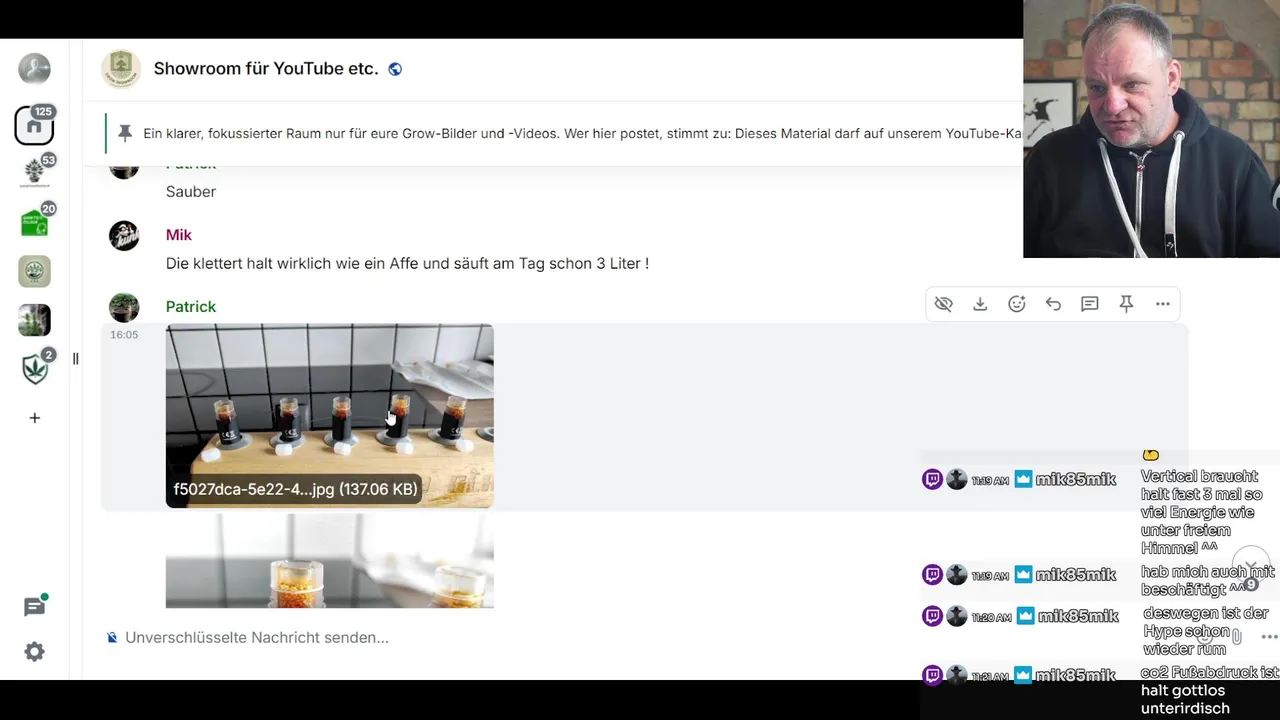This screenshot has width=1280, height=720.
Task: Select the green space with badge 20
Action: [x=34, y=223]
